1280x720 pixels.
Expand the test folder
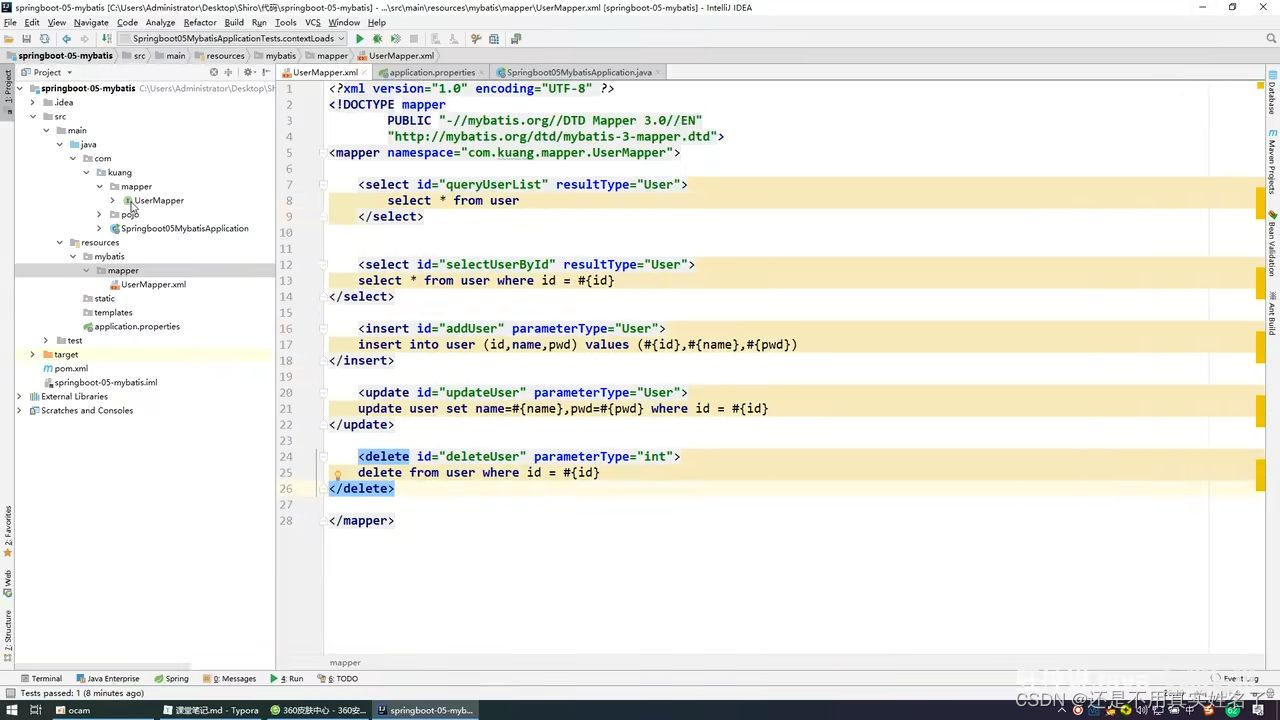tap(46, 340)
